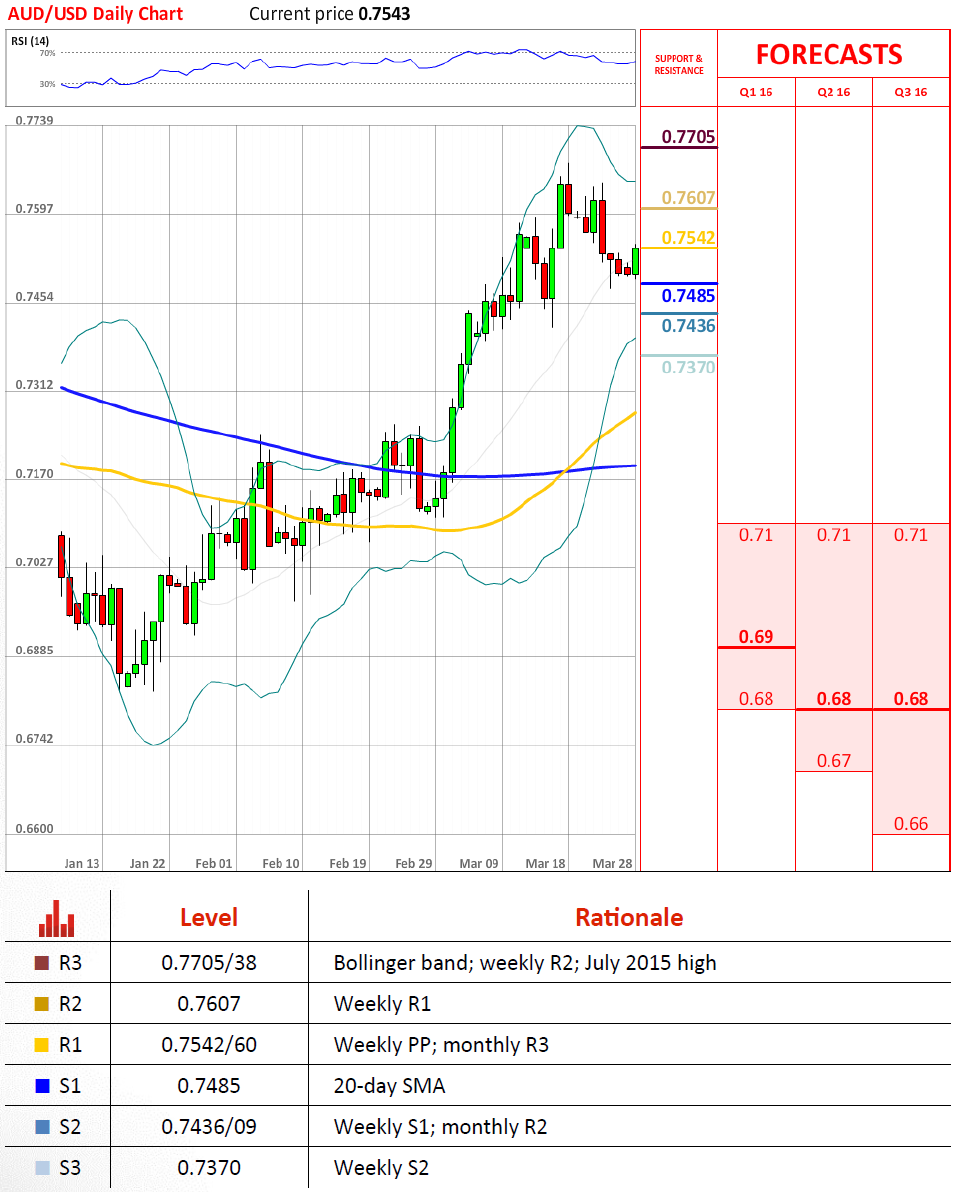Click the bold 0.68 Q2 forecast value
This screenshot has height=1192, width=959.
point(834,699)
